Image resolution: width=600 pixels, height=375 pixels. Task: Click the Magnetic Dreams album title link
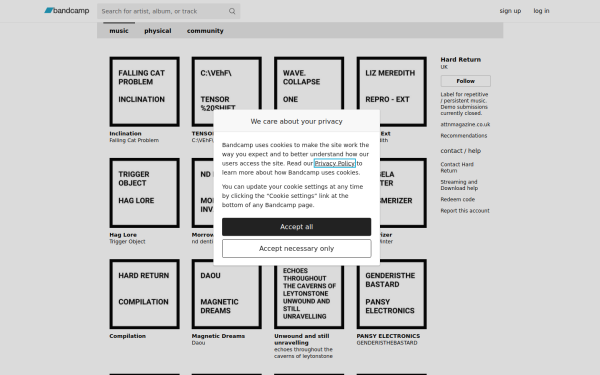[218, 336]
